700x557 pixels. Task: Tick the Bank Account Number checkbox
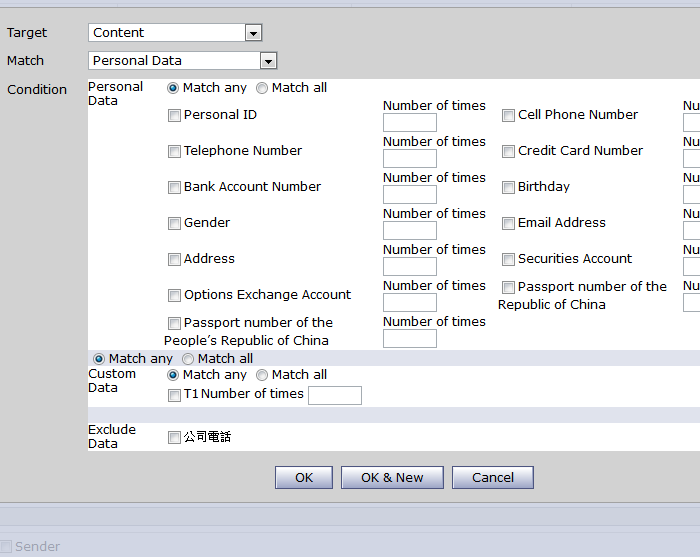pyautogui.click(x=175, y=187)
